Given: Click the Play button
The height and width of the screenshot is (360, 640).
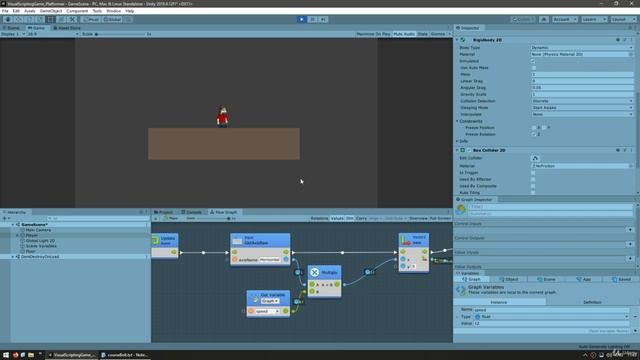Looking at the screenshot, I should coord(301,19).
